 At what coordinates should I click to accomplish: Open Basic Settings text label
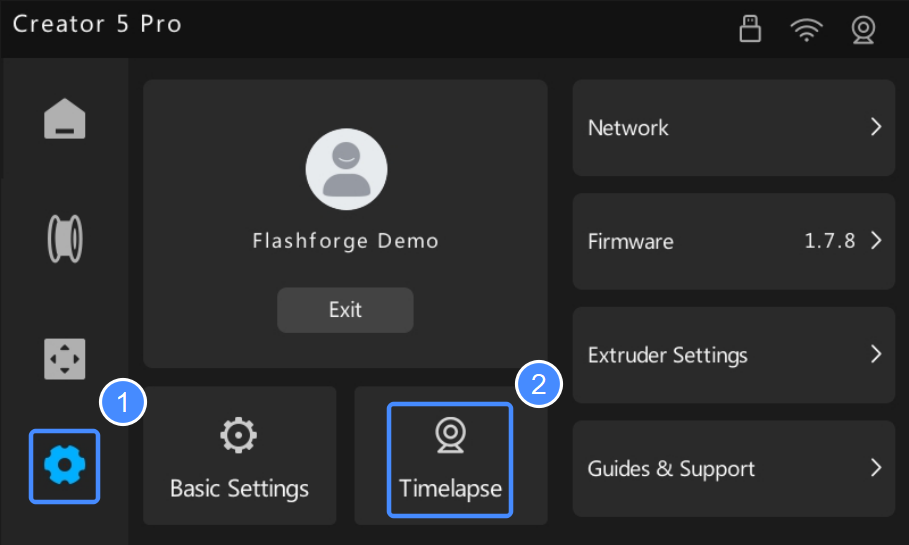click(239, 488)
